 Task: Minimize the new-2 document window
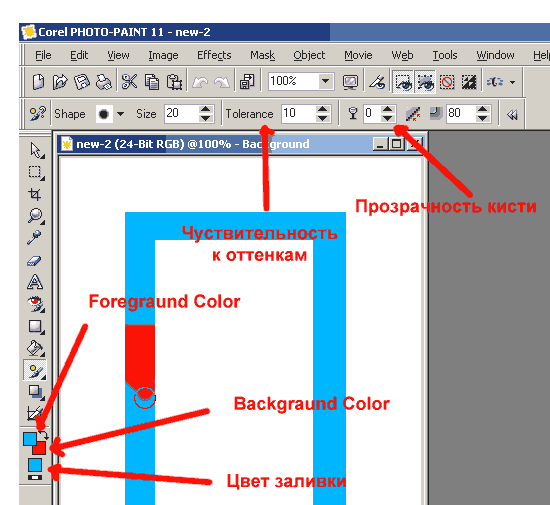tap(380, 144)
